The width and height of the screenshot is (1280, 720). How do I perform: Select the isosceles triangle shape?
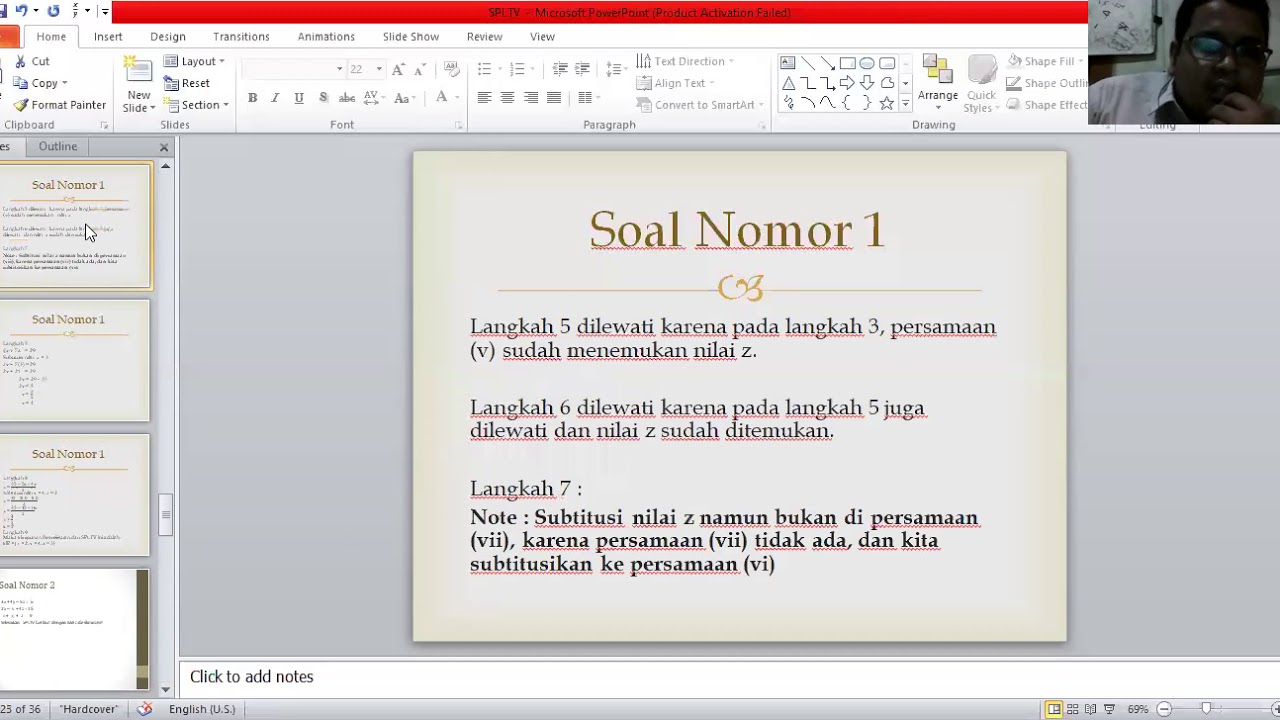tap(788, 83)
